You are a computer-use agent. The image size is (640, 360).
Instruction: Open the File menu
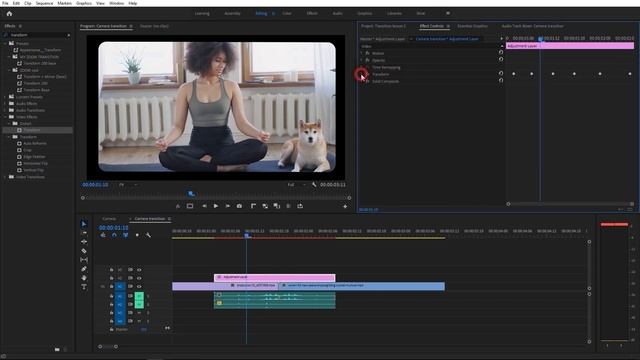[x=5, y=3]
